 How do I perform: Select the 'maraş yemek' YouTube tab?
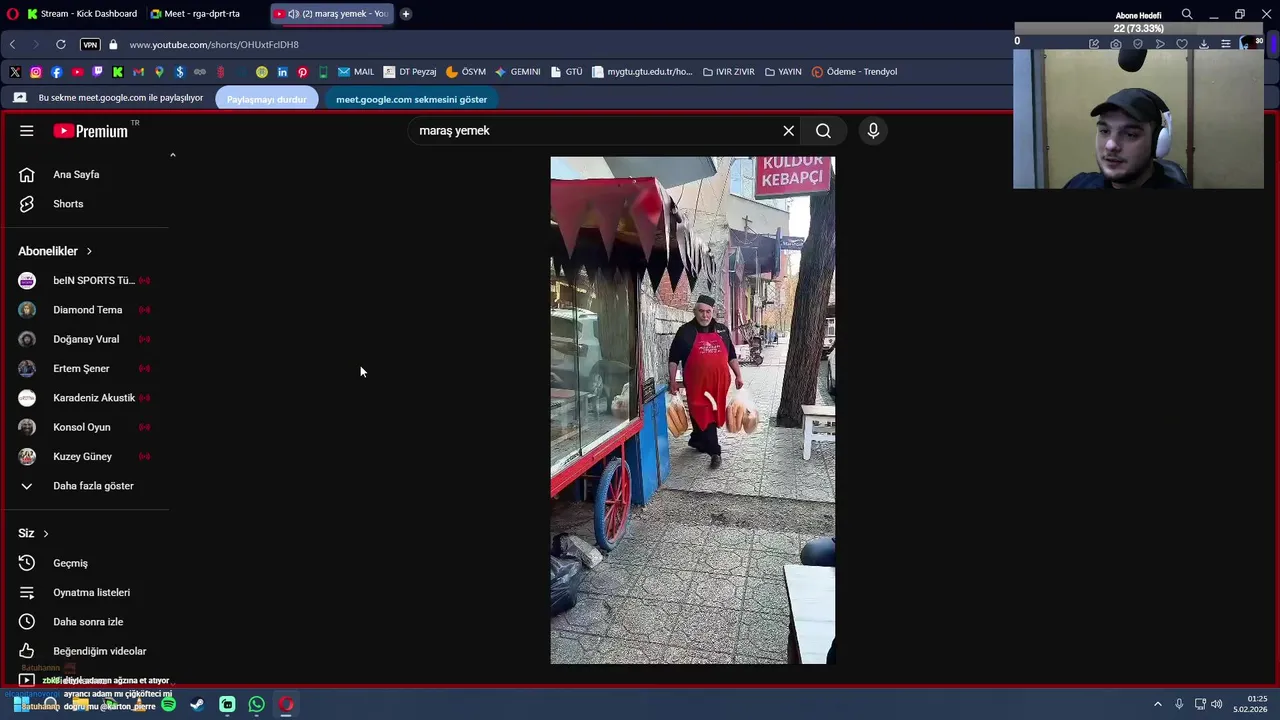331,14
